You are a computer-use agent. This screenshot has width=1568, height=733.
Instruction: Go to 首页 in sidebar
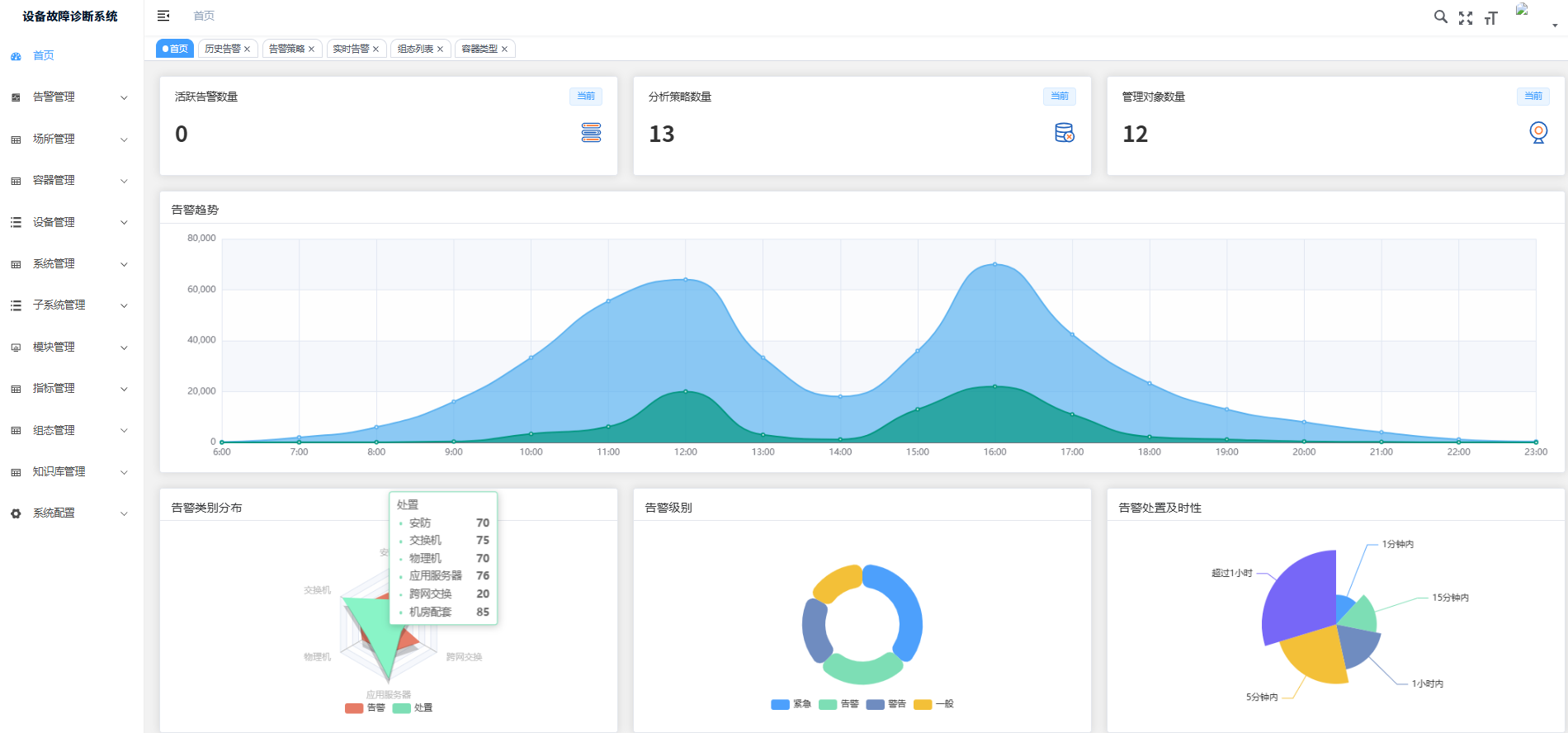(x=44, y=56)
